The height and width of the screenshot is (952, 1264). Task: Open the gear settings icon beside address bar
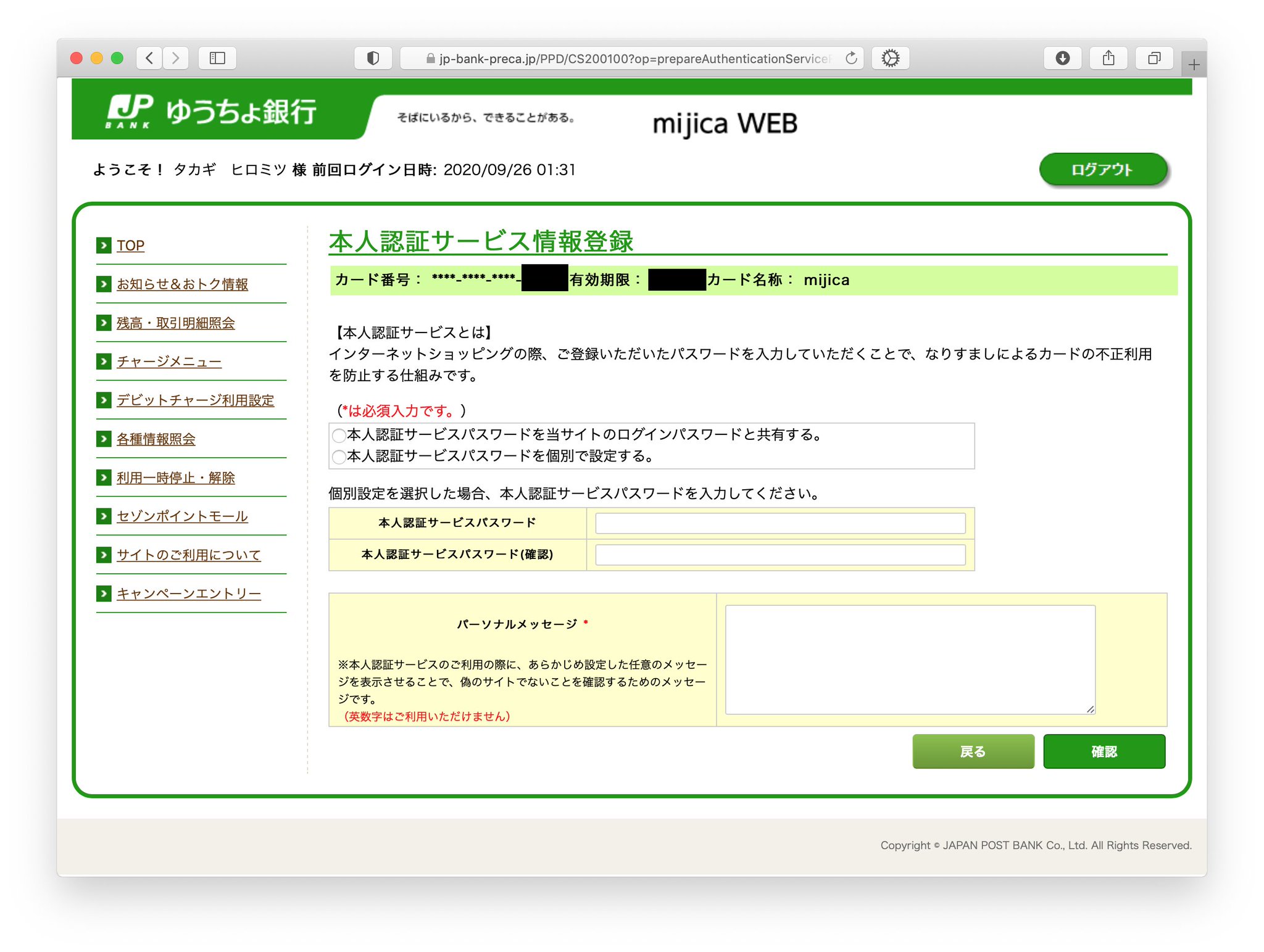pos(891,57)
